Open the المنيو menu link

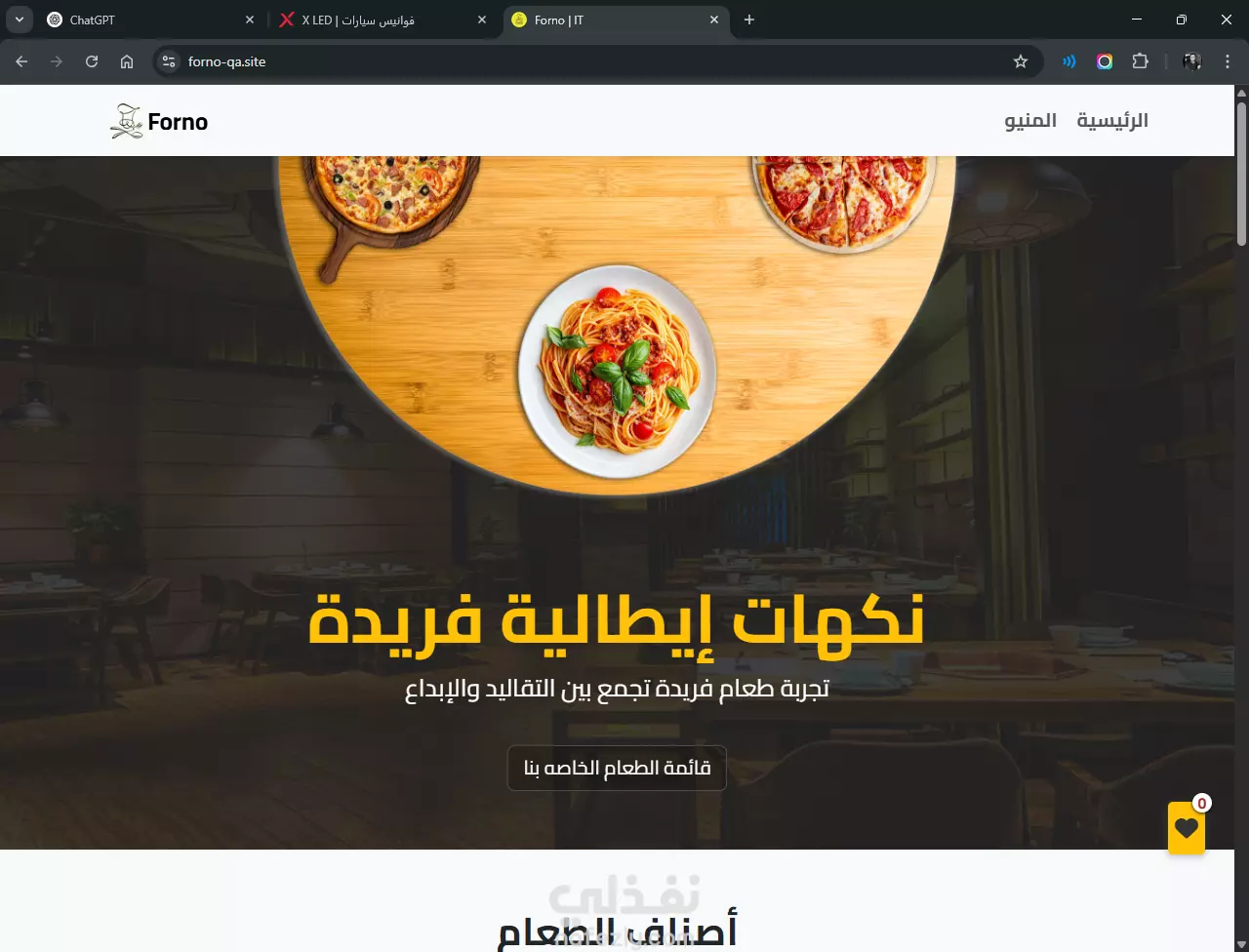pos(1030,121)
